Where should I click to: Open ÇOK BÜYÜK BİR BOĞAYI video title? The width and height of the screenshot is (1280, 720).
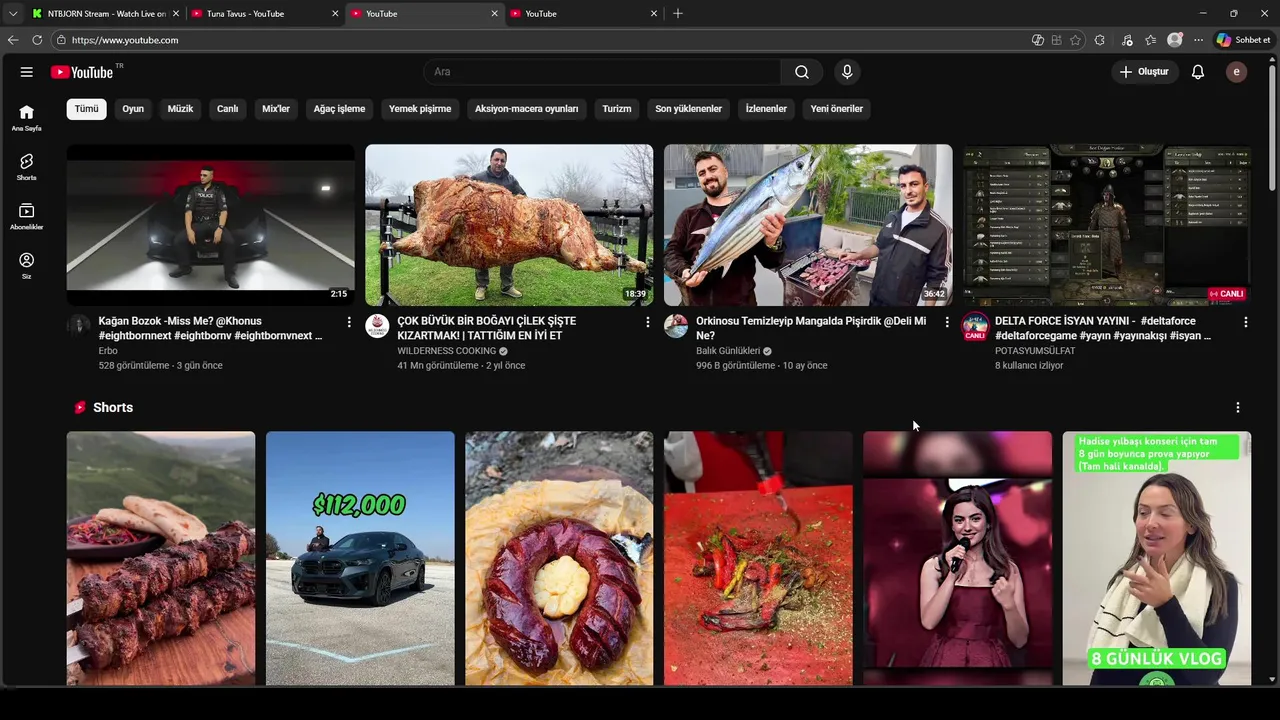click(487, 328)
